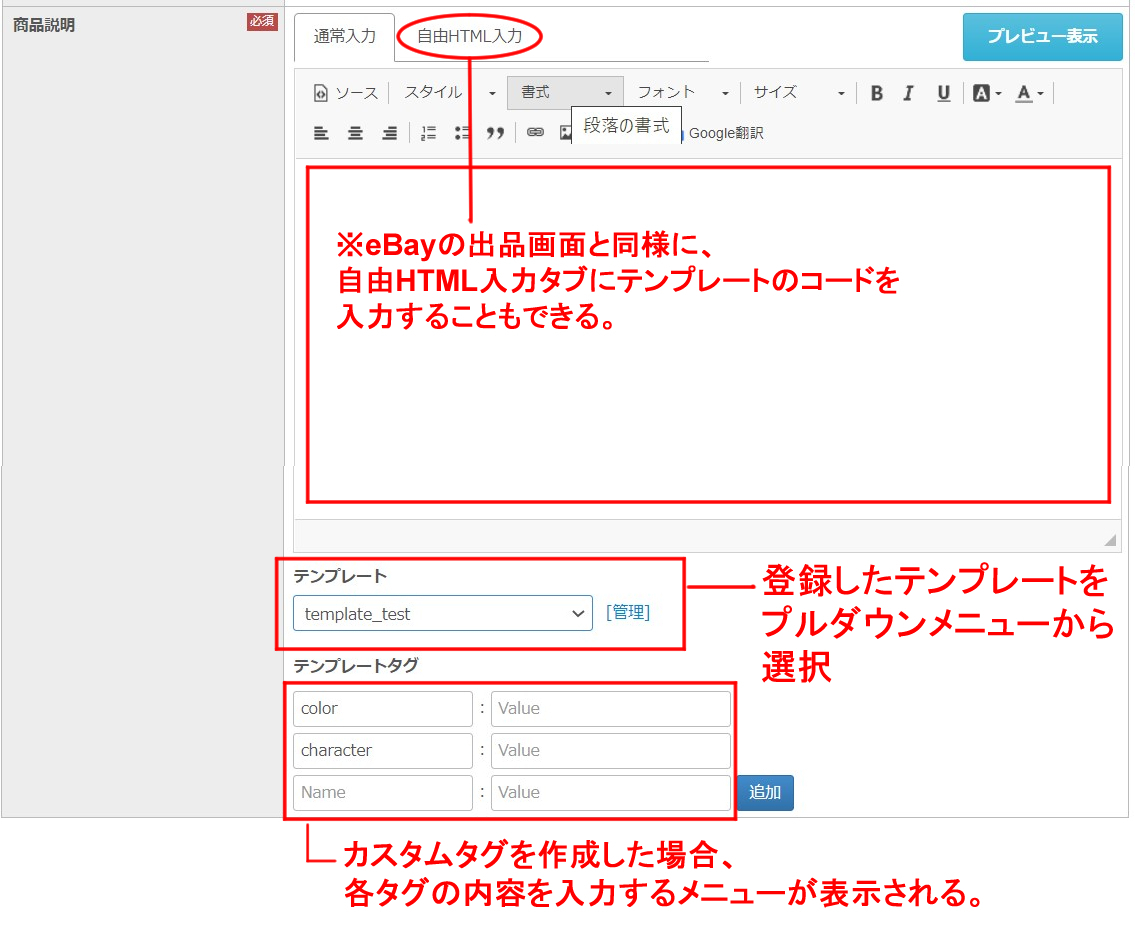Screen dimensions: 1135x930
Task: Toggle bold formatting
Action: tap(877, 93)
